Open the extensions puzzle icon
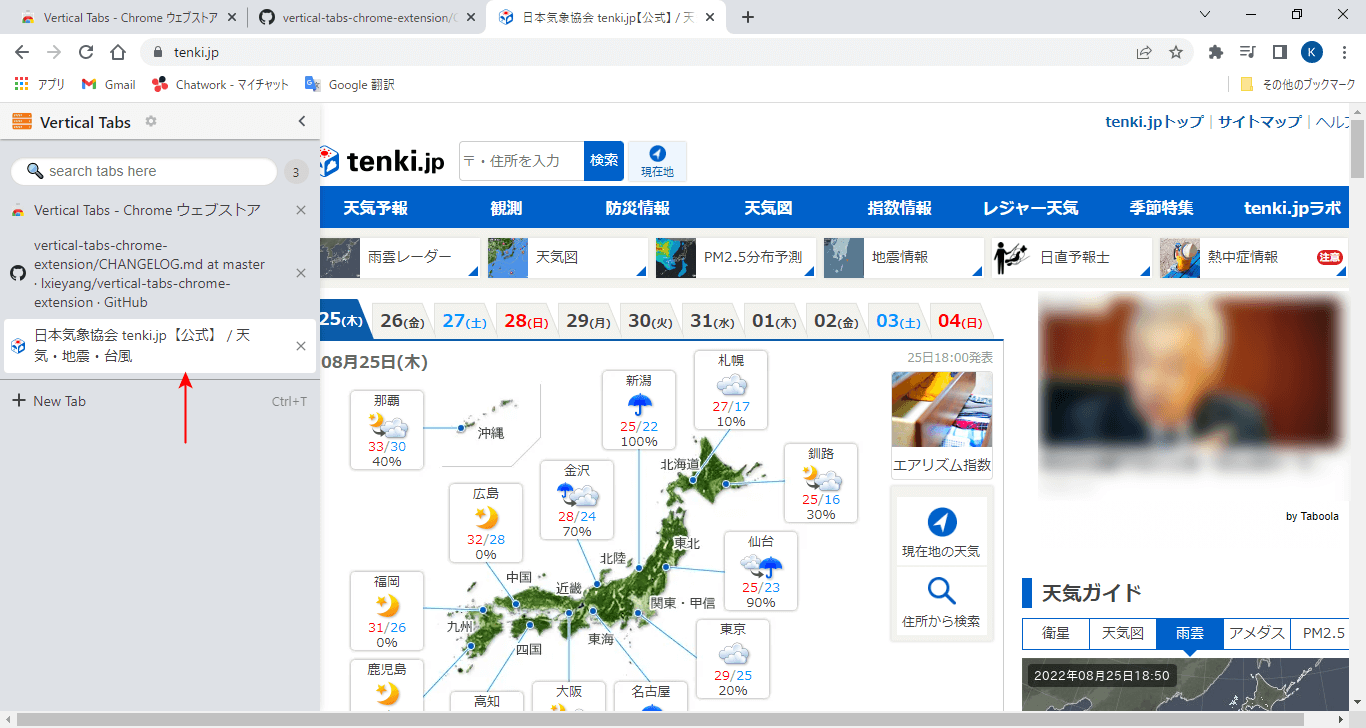 point(1216,52)
